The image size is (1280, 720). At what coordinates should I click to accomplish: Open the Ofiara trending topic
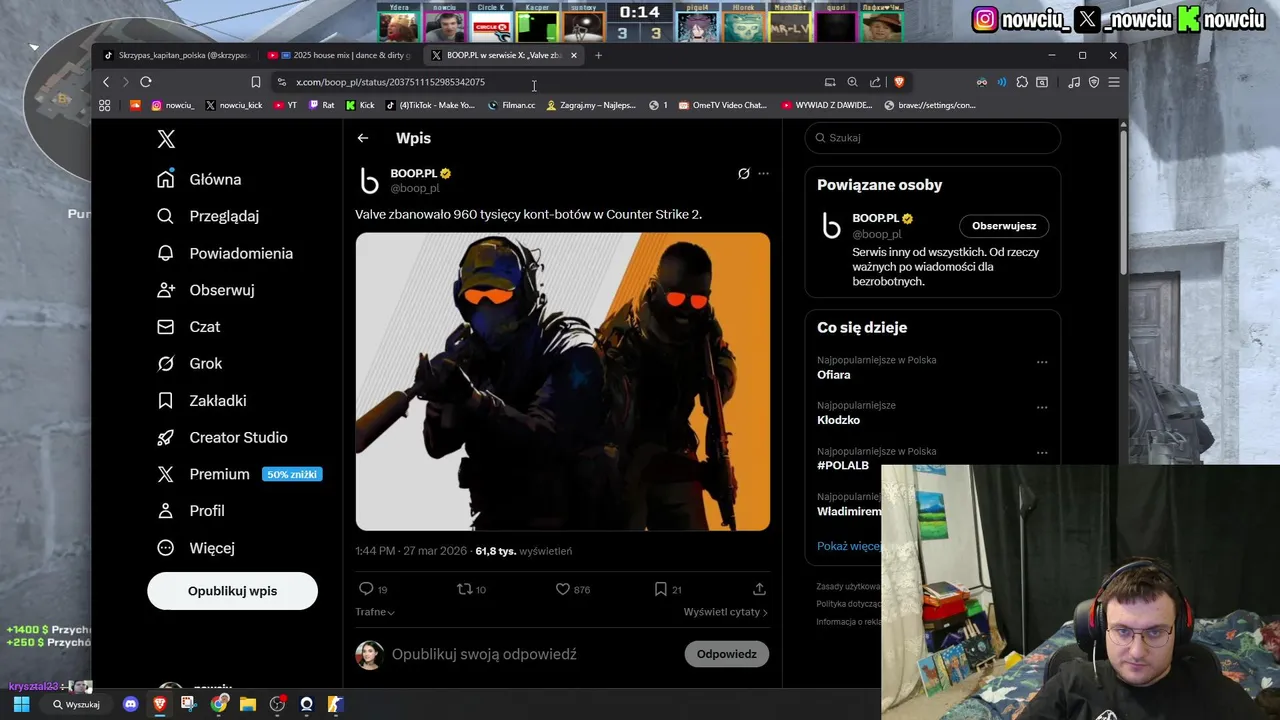(x=834, y=375)
